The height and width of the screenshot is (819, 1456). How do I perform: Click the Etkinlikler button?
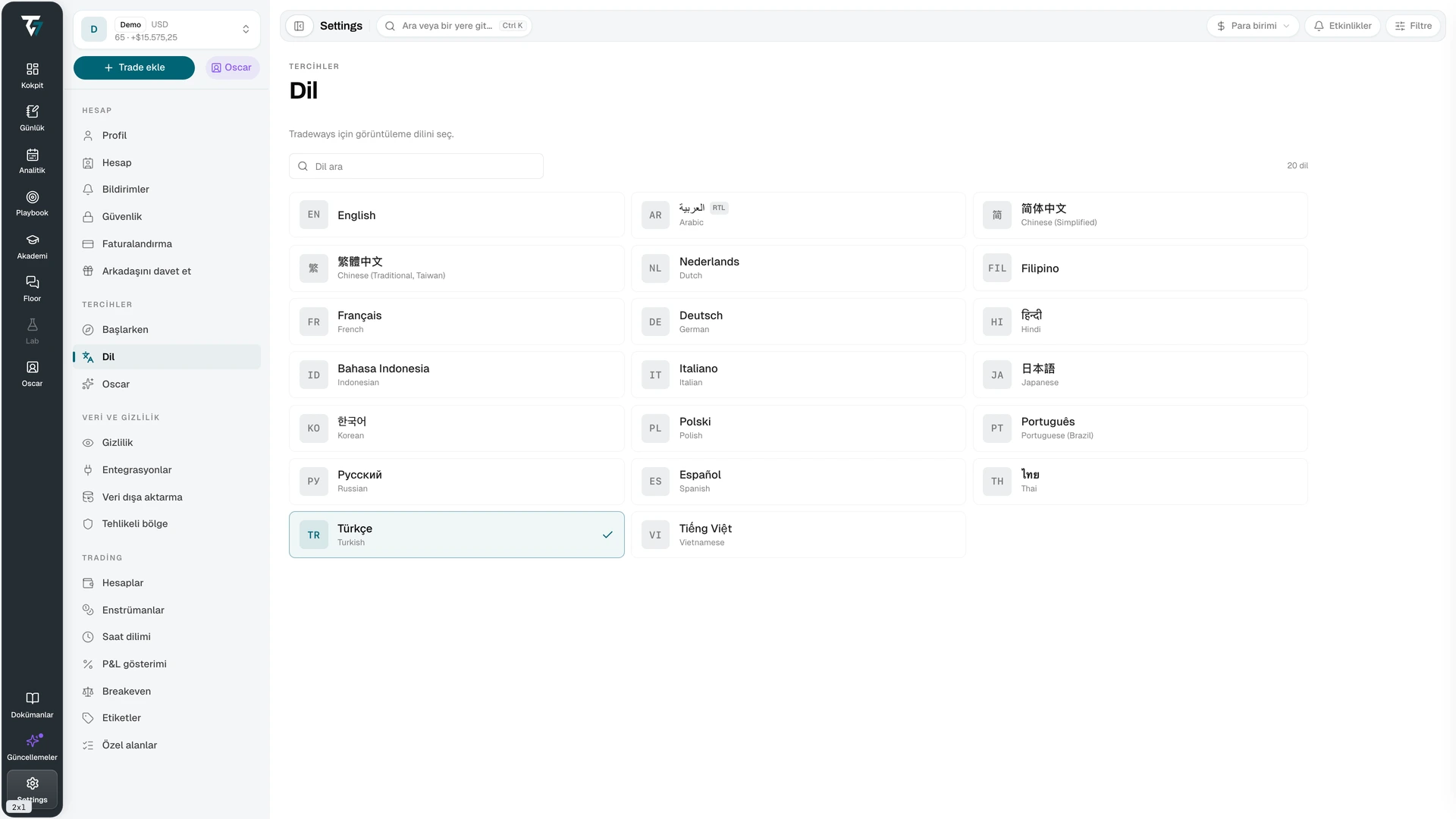pyautogui.click(x=1342, y=26)
